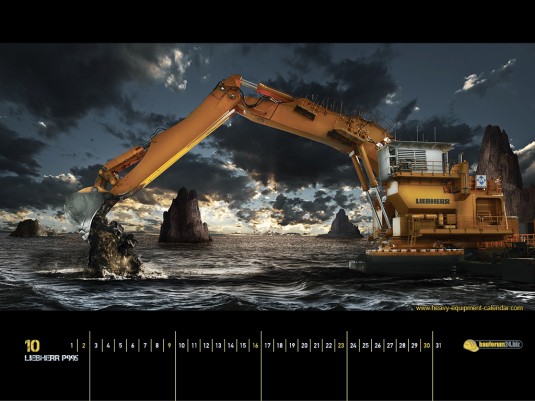Click the blue emblem on the excavator cab

(x=481, y=181)
